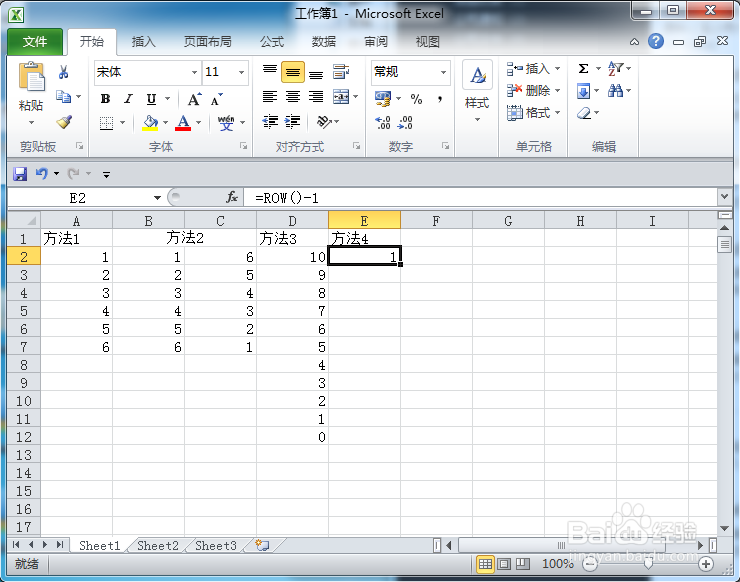This screenshot has width=740, height=582.
Task: Zoom in with plus button
Action: point(706,564)
